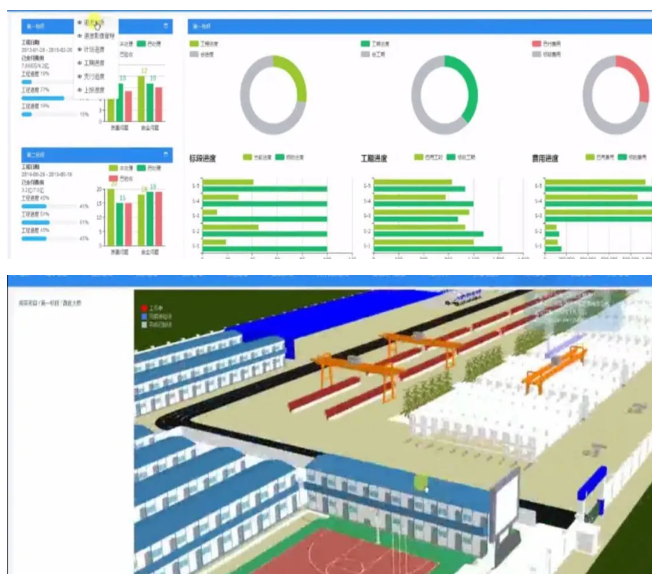The image size is (656, 576).
Task: Click the icon in the first section panel header
Action: (166, 26)
